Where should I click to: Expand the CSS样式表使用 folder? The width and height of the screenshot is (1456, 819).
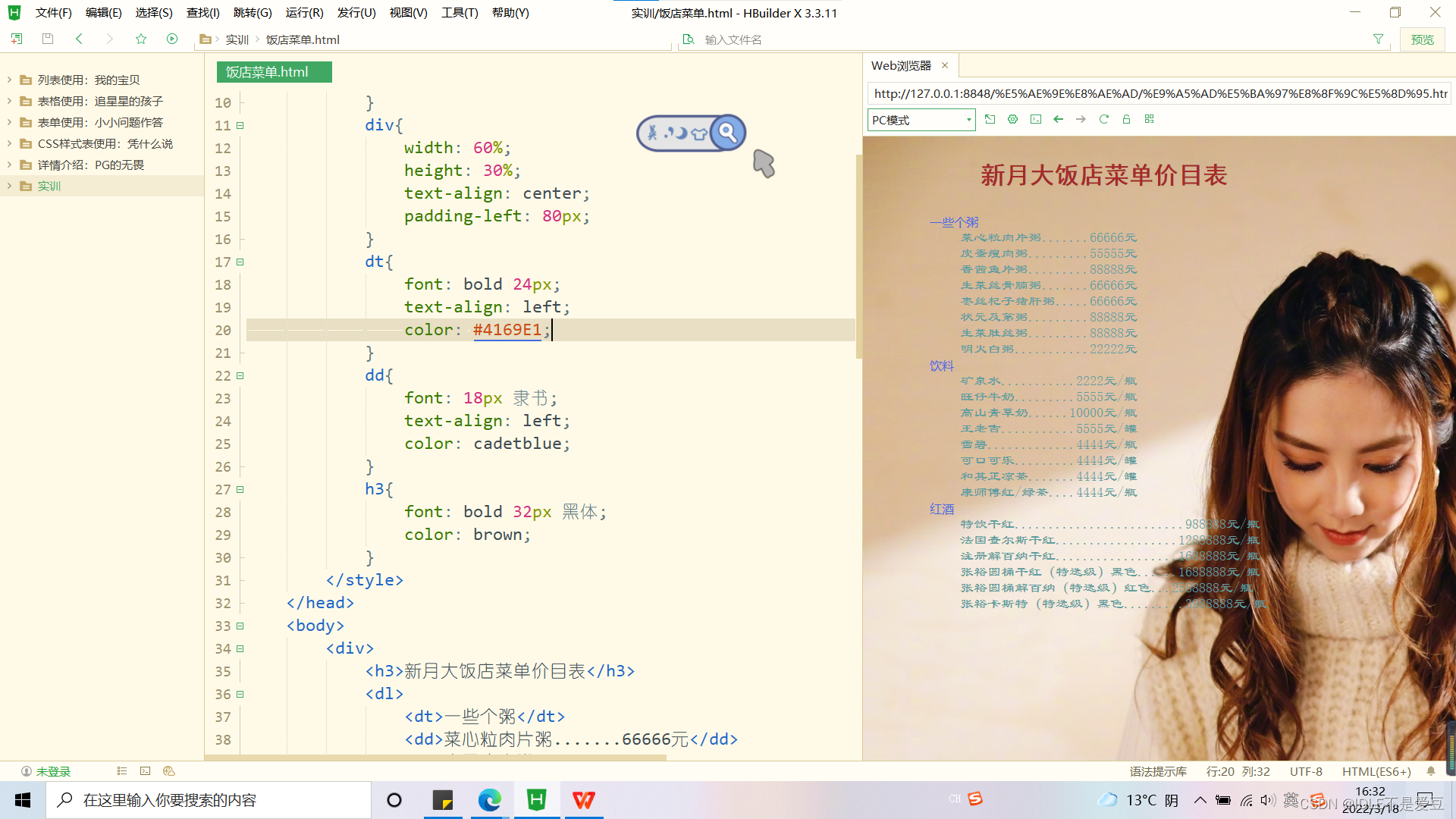pyautogui.click(x=9, y=143)
